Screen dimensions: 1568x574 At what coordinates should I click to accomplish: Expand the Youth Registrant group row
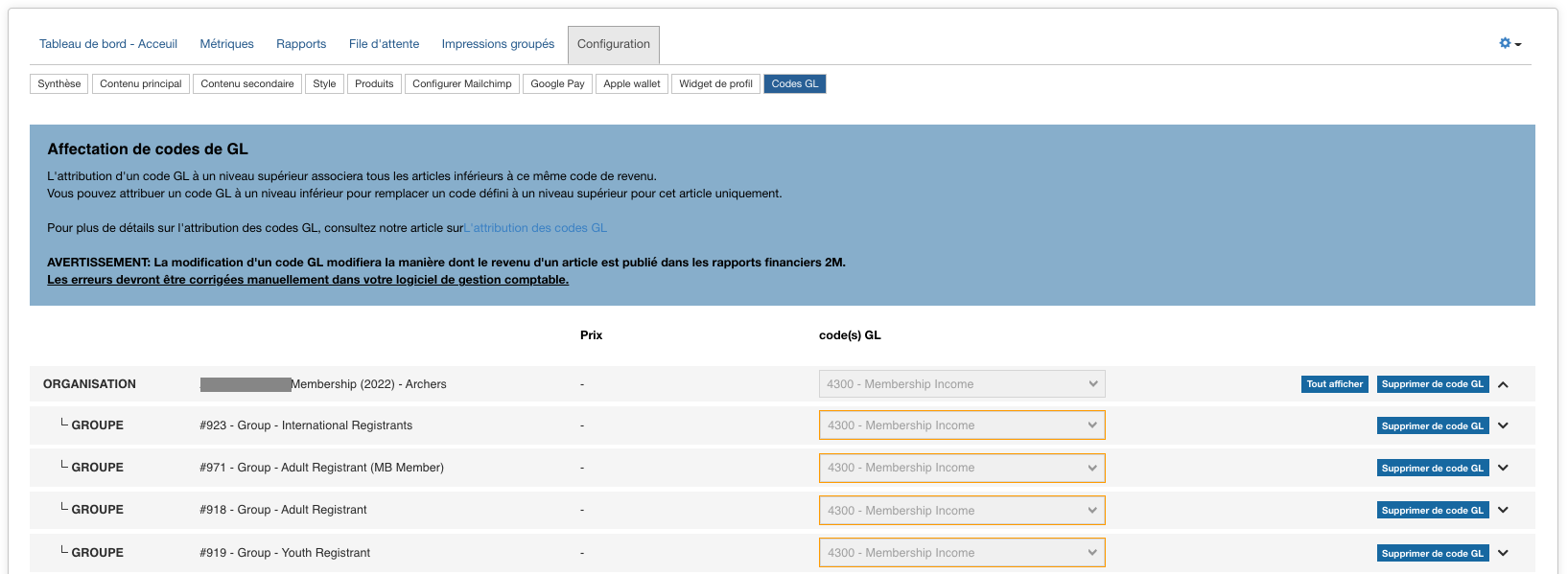tap(1503, 553)
